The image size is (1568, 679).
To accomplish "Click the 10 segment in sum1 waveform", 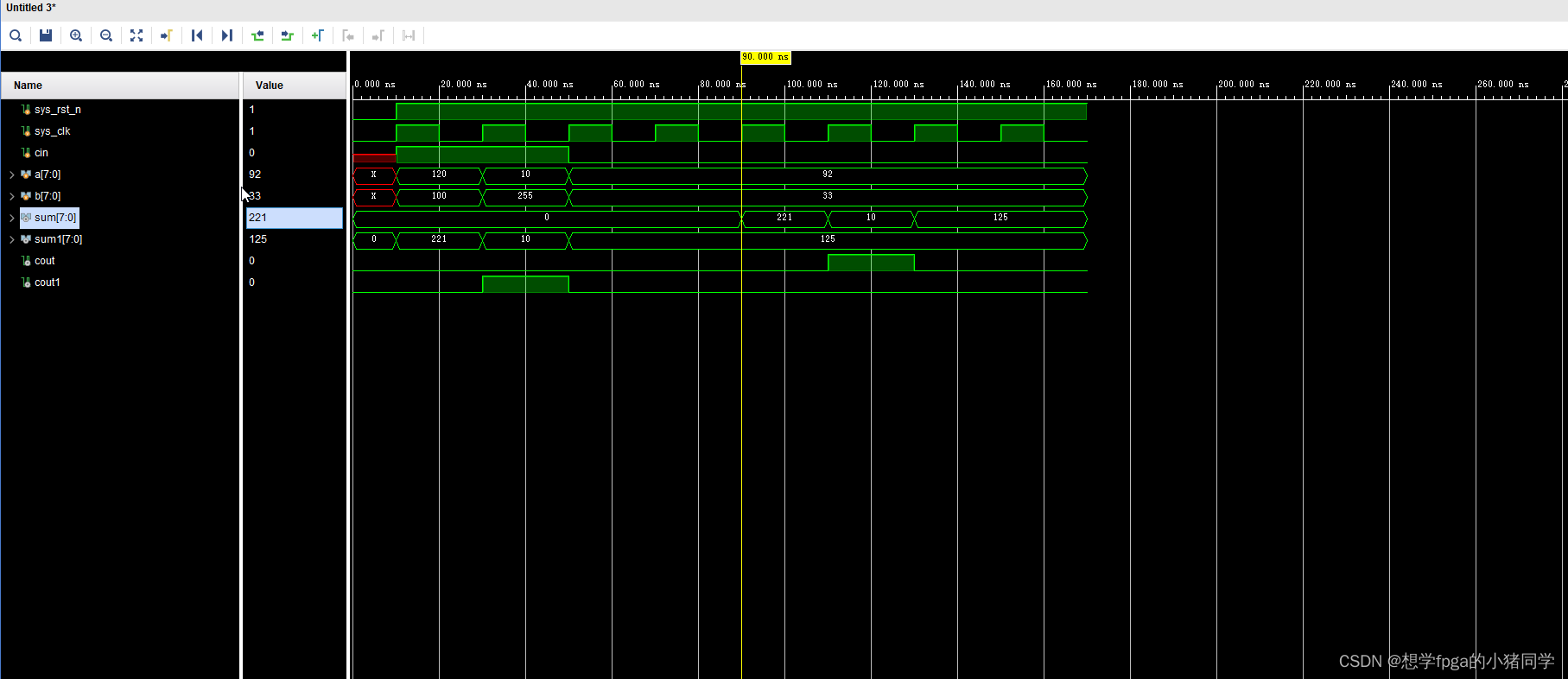I will point(525,239).
